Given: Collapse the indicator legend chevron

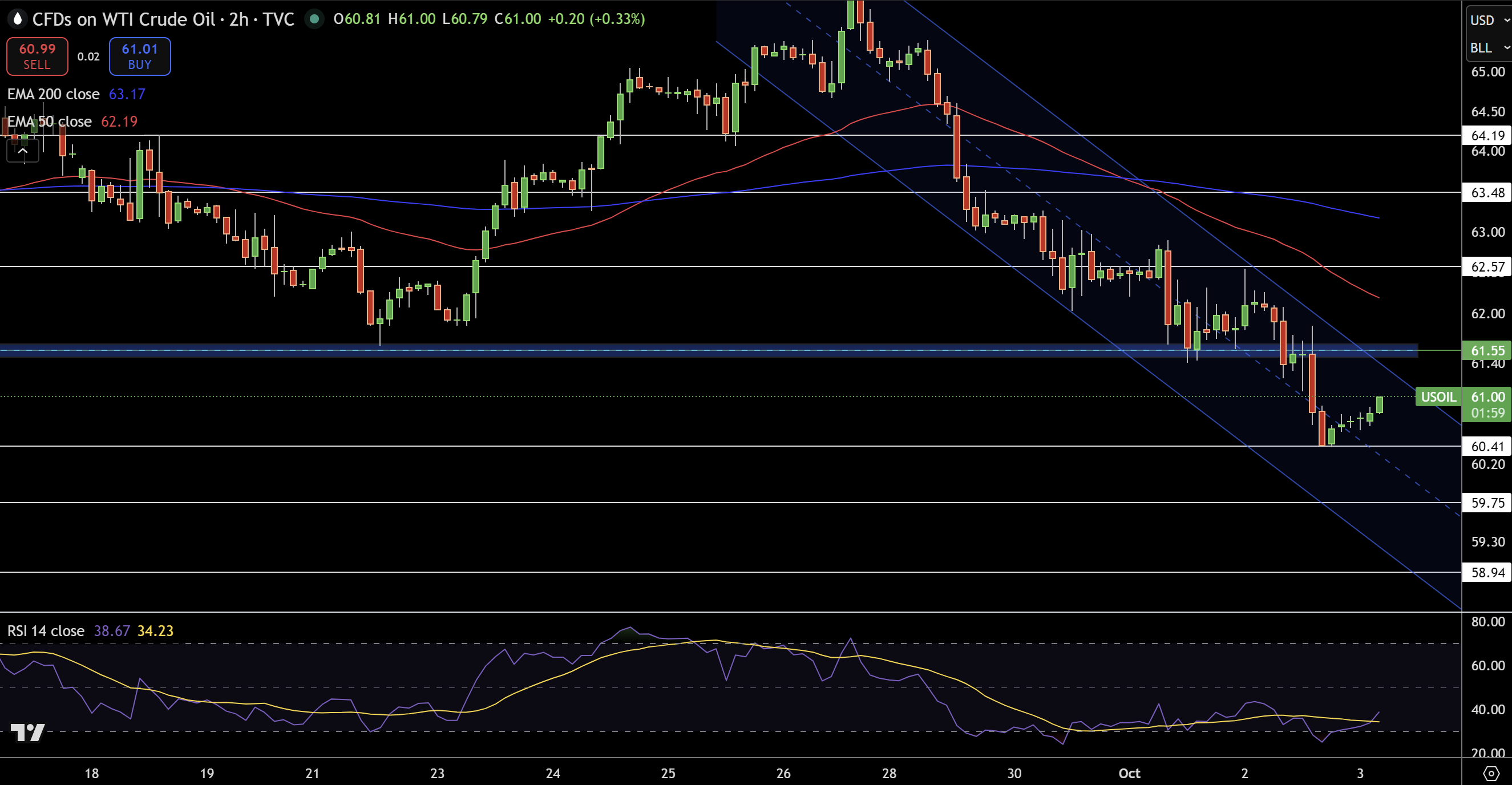Looking at the screenshot, I should click(x=22, y=151).
